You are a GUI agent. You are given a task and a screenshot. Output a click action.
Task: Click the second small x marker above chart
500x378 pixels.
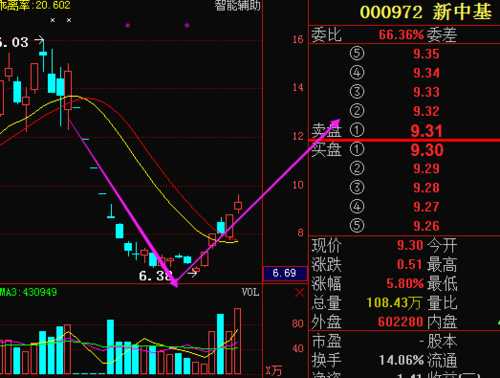69,20
